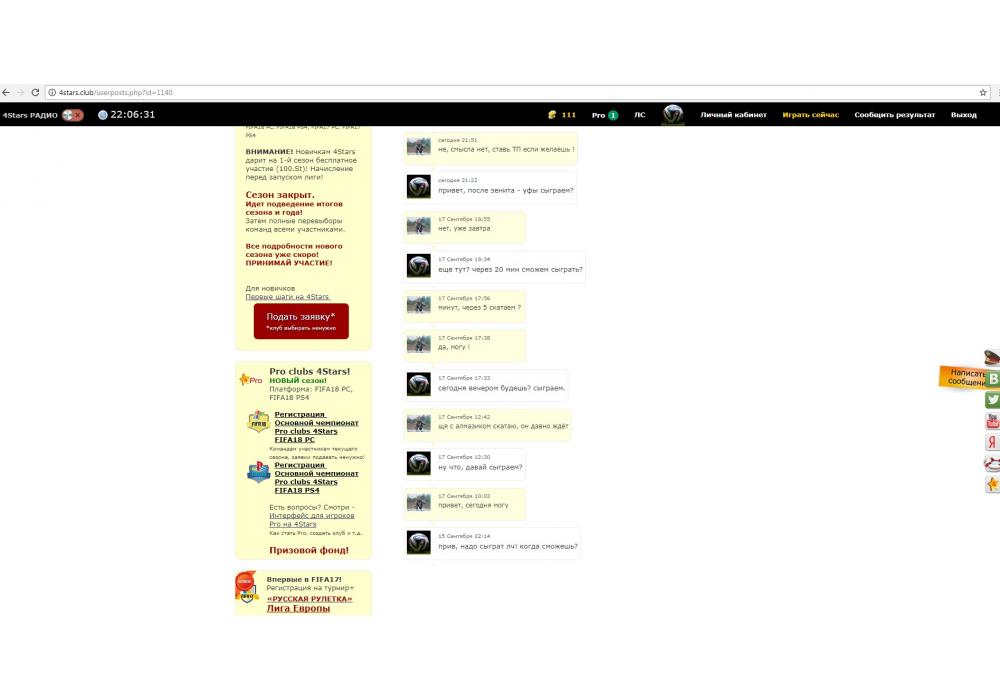The height and width of the screenshot is (700, 1000).
Task: Click avatar of message 'не, смысла нет'
Action: point(418,146)
